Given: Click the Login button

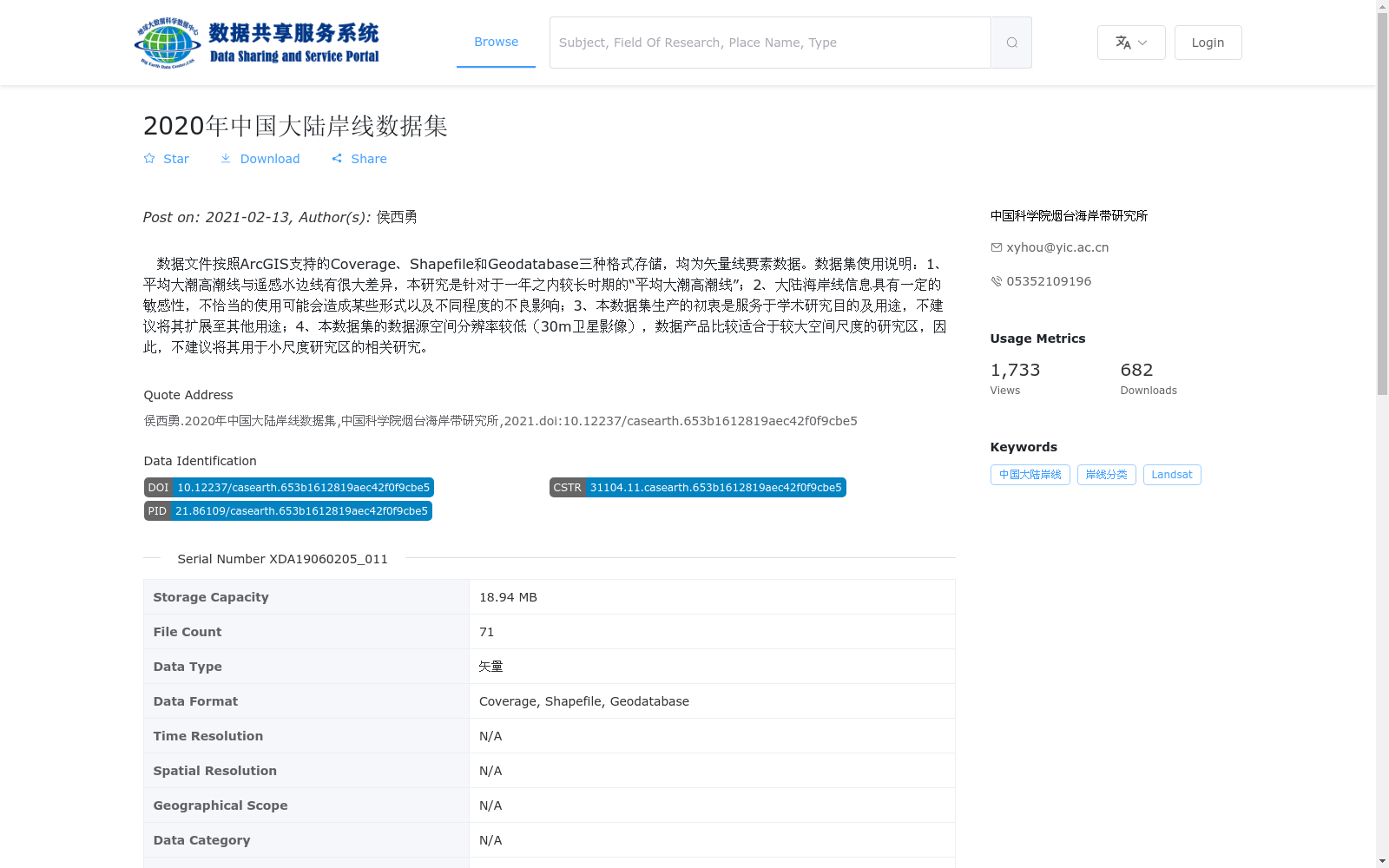Looking at the screenshot, I should click(1208, 43).
